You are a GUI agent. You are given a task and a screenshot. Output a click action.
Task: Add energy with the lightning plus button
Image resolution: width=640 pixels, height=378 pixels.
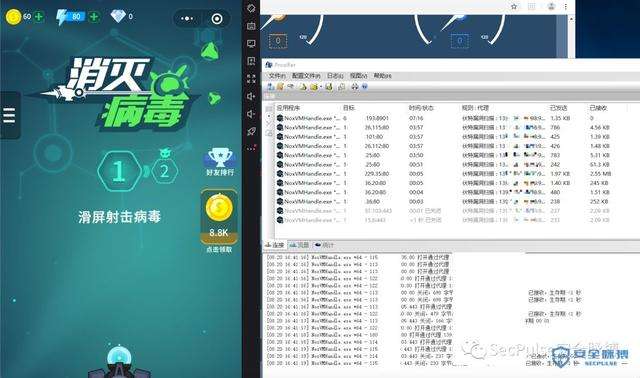pos(94,17)
